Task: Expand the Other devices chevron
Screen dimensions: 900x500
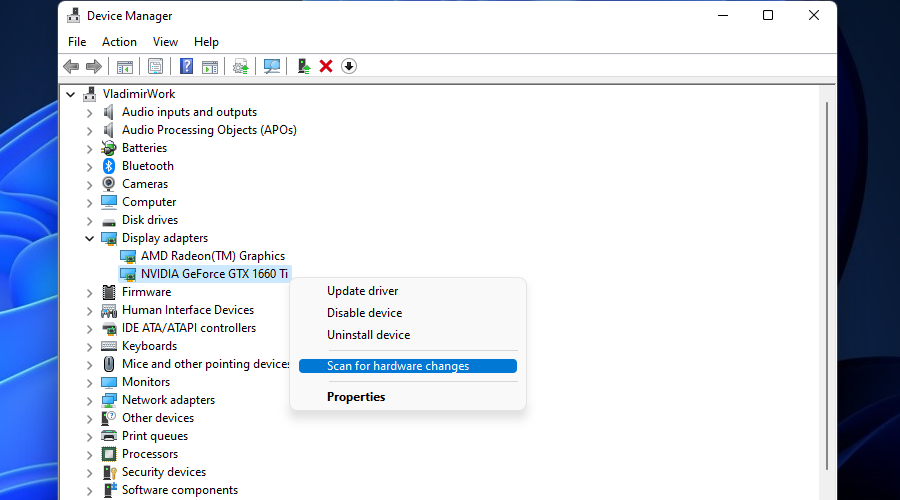Action: tap(90, 418)
